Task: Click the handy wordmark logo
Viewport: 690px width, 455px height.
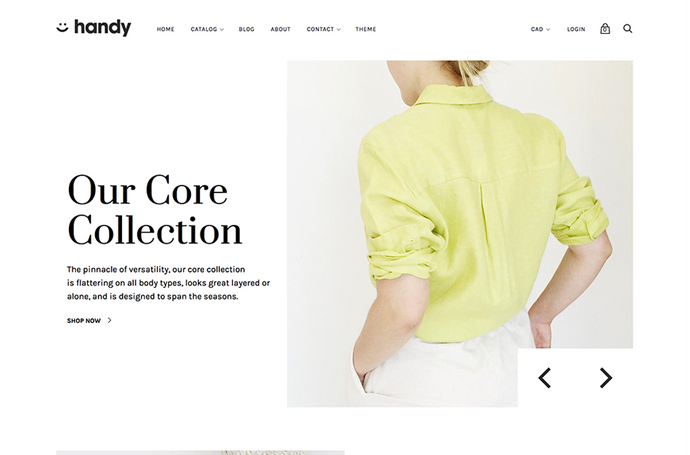Action: coord(103,27)
